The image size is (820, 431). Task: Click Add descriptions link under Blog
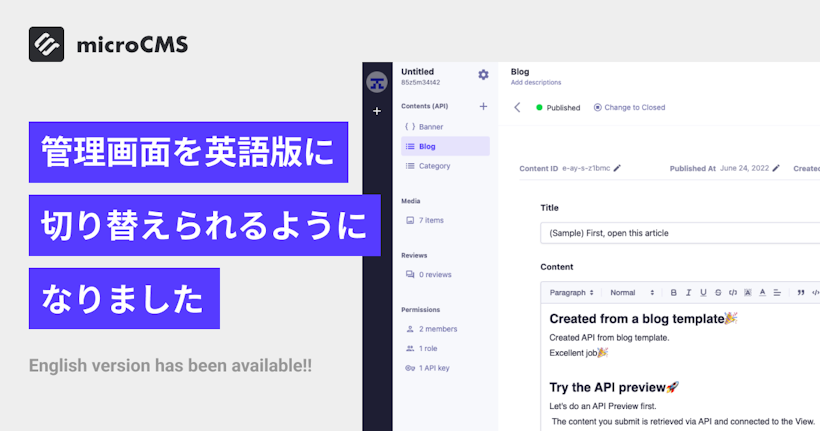tap(536, 83)
